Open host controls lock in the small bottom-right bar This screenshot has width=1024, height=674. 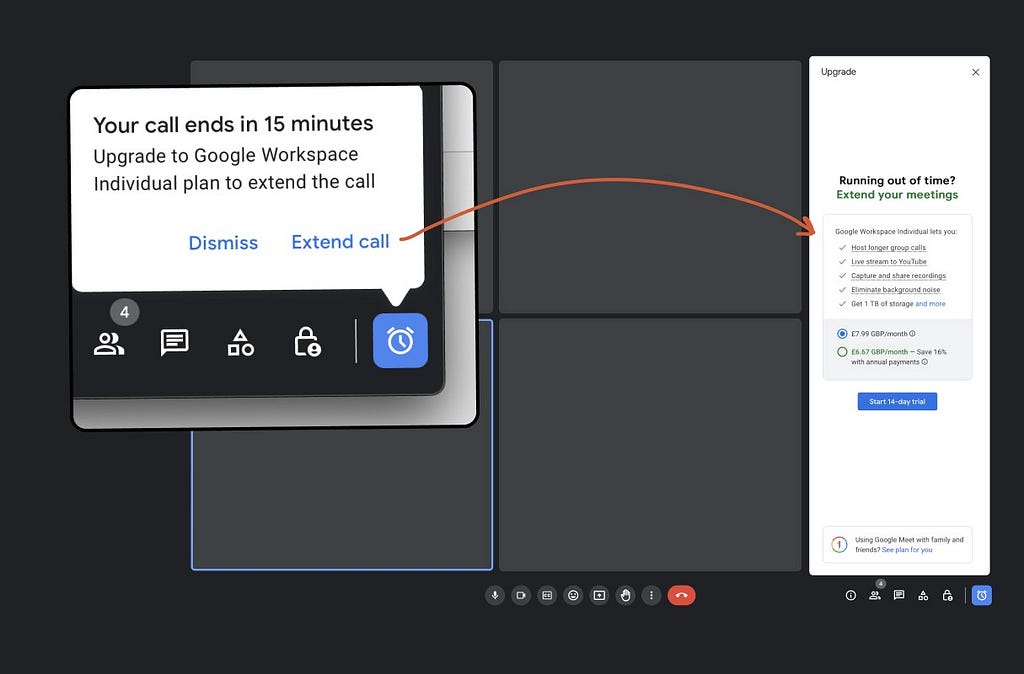(x=948, y=595)
